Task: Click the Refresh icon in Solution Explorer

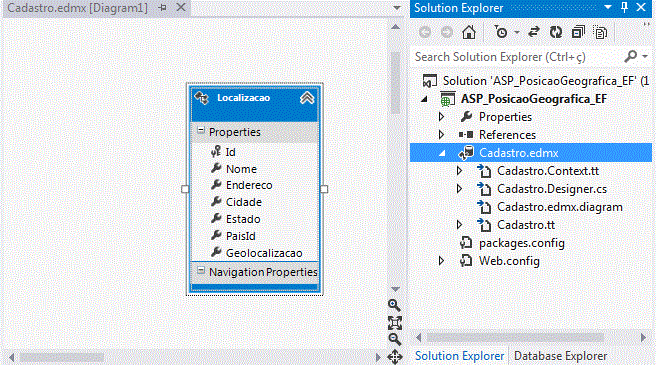Action: coord(556,32)
